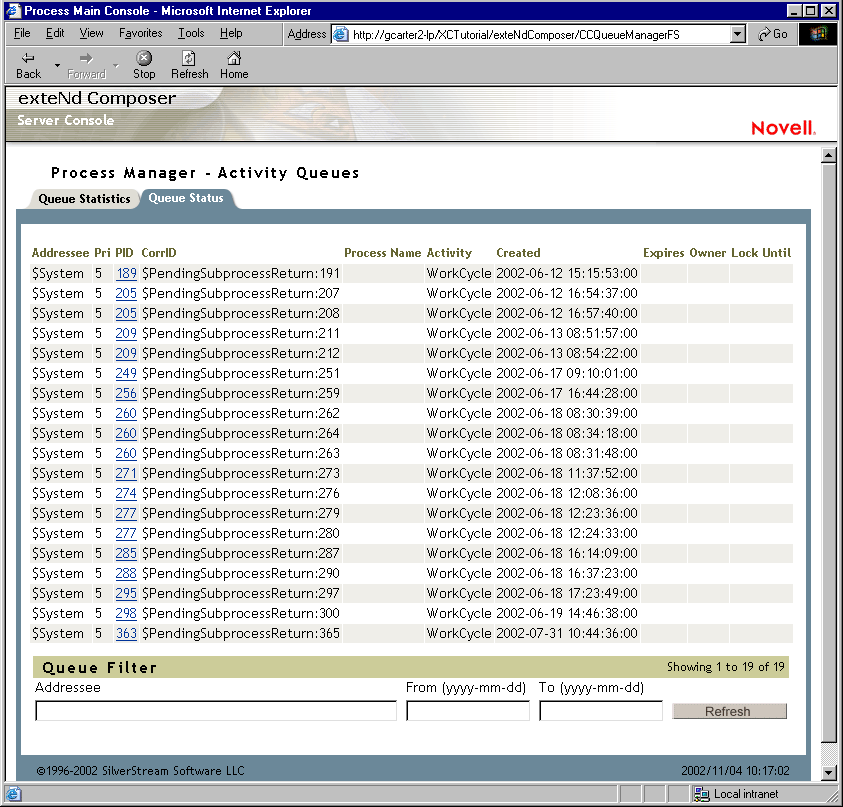Open PID 288 link

126,573
